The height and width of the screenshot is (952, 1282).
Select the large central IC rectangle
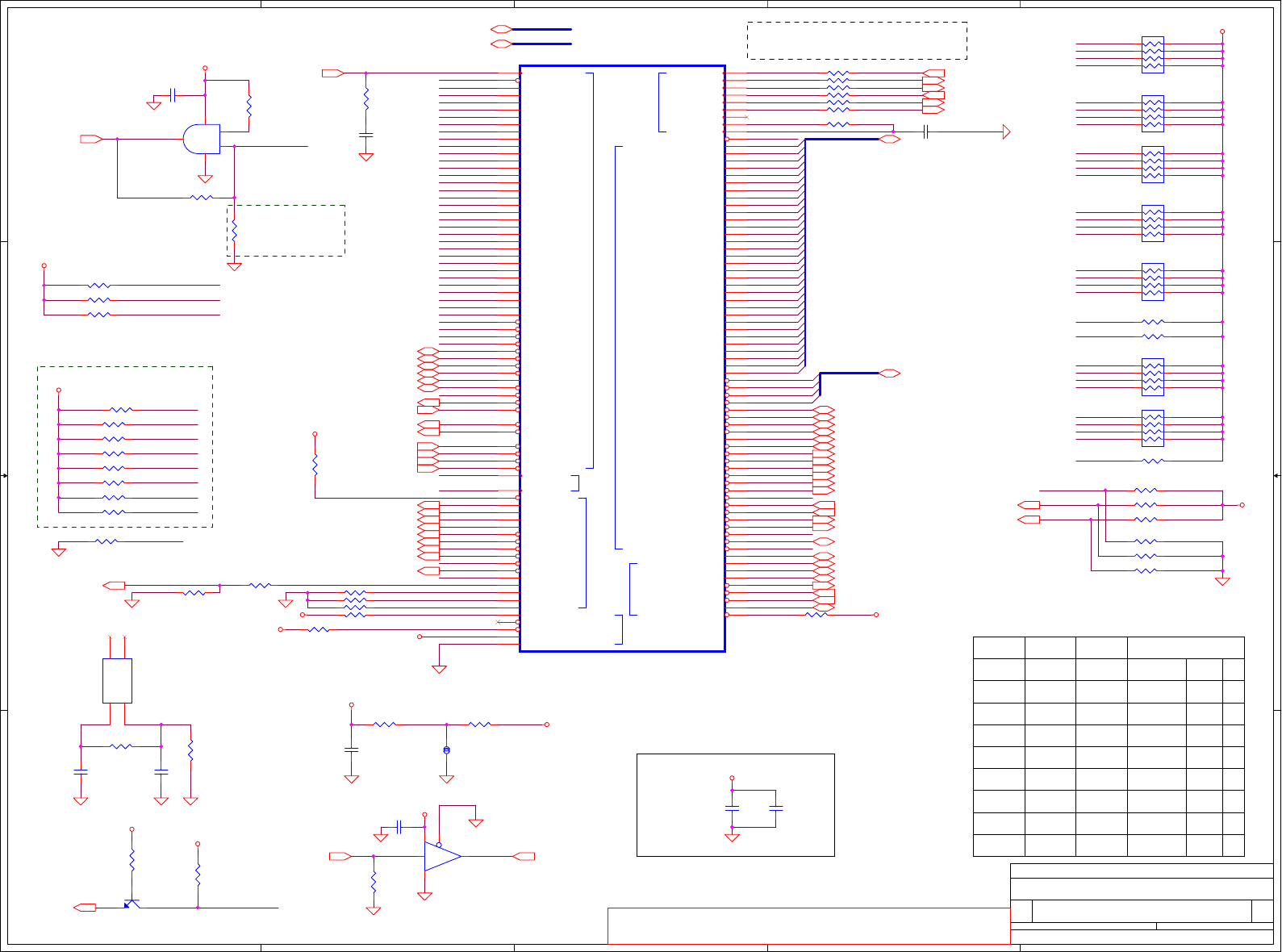[x=622, y=358]
